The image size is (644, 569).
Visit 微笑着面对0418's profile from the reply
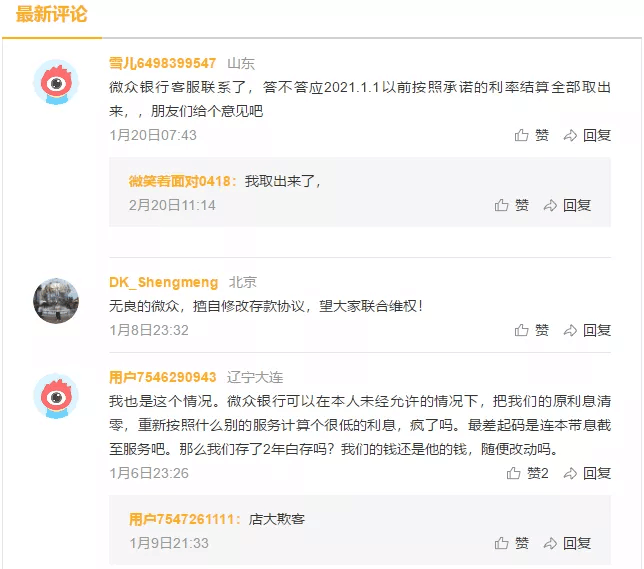pos(182,181)
